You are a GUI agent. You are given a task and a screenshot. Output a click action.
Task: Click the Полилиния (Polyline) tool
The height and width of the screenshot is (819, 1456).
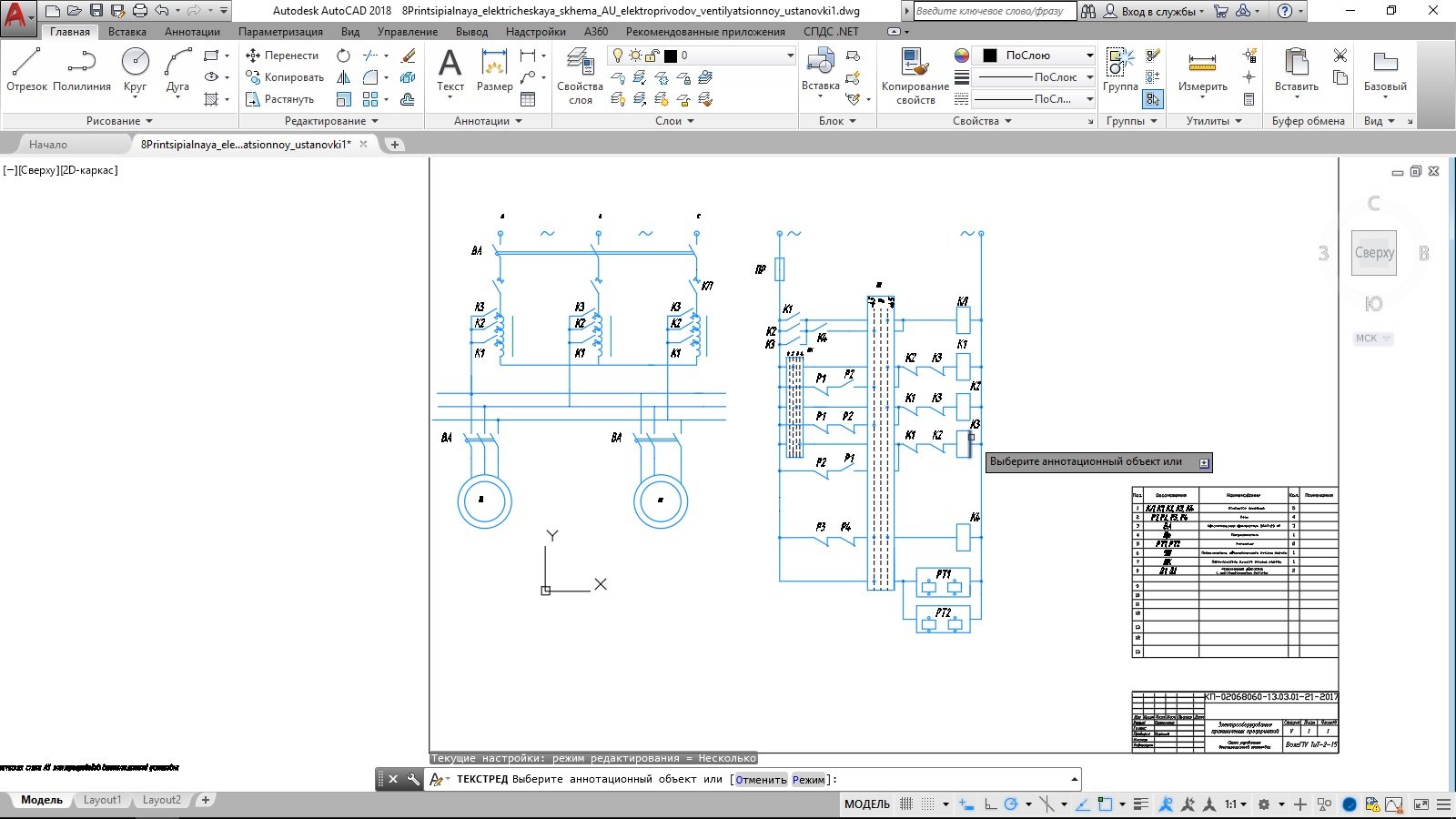(82, 70)
